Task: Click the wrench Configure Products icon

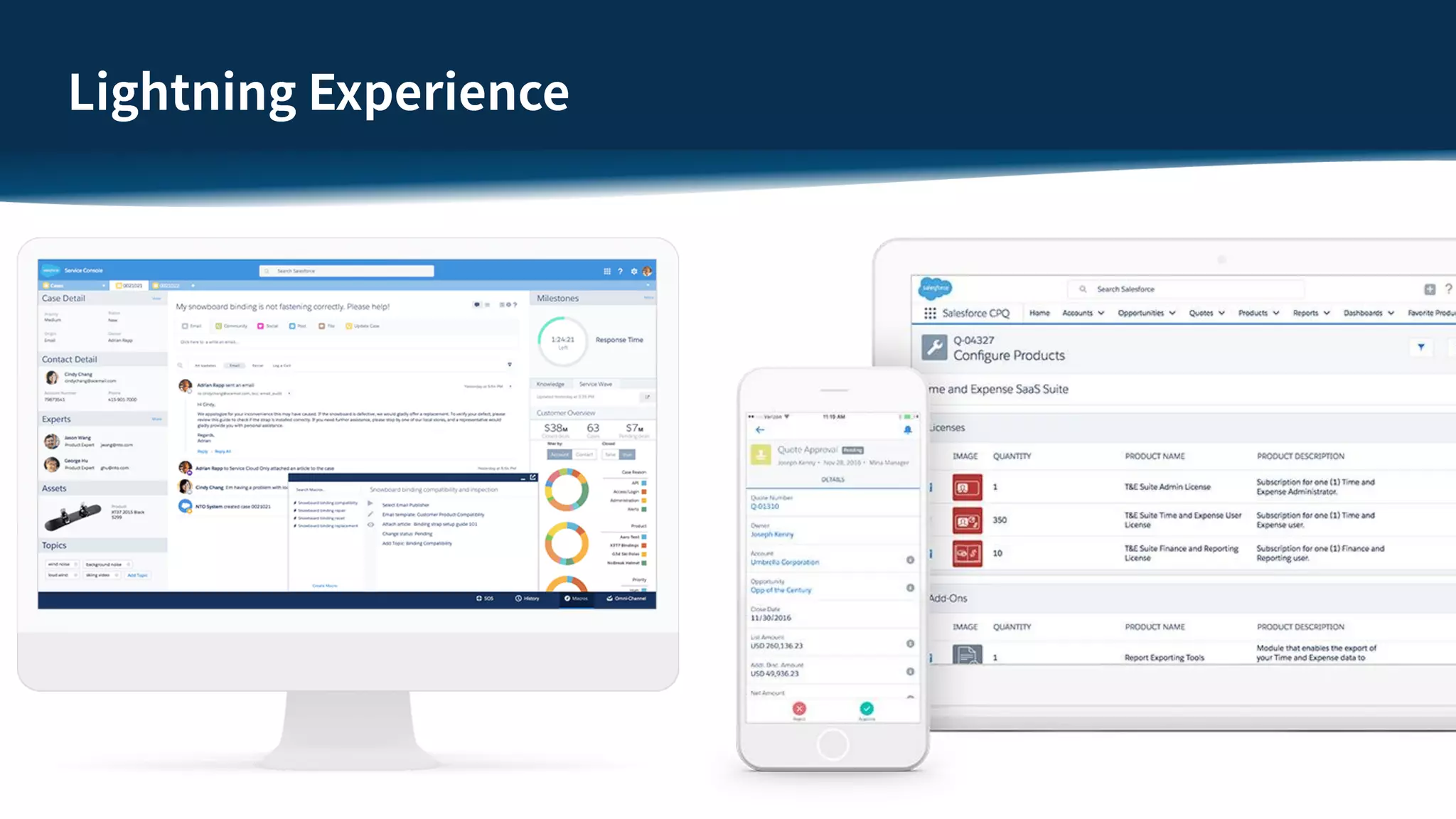Action: pos(934,348)
